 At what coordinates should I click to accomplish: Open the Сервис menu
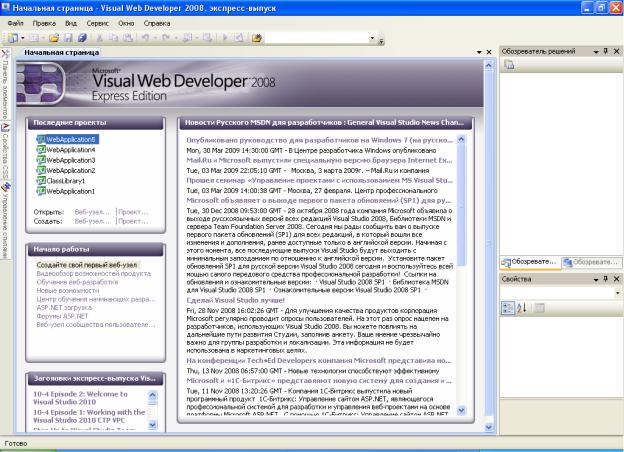pyautogui.click(x=97, y=23)
